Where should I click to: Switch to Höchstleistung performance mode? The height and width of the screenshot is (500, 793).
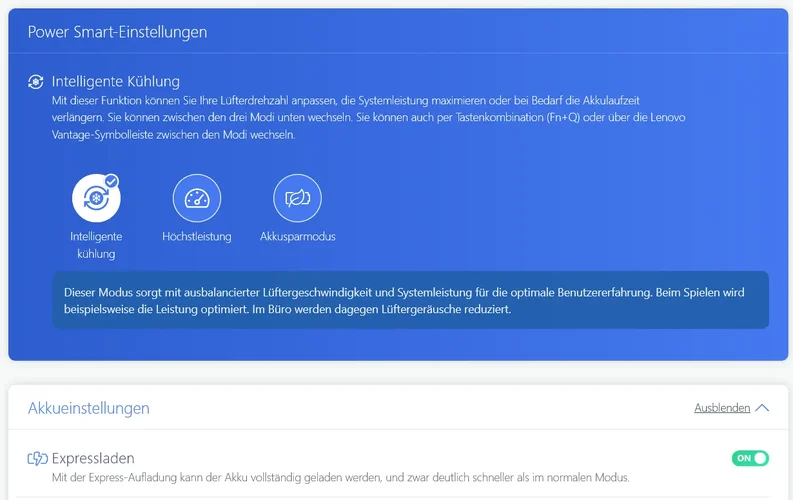[197, 198]
